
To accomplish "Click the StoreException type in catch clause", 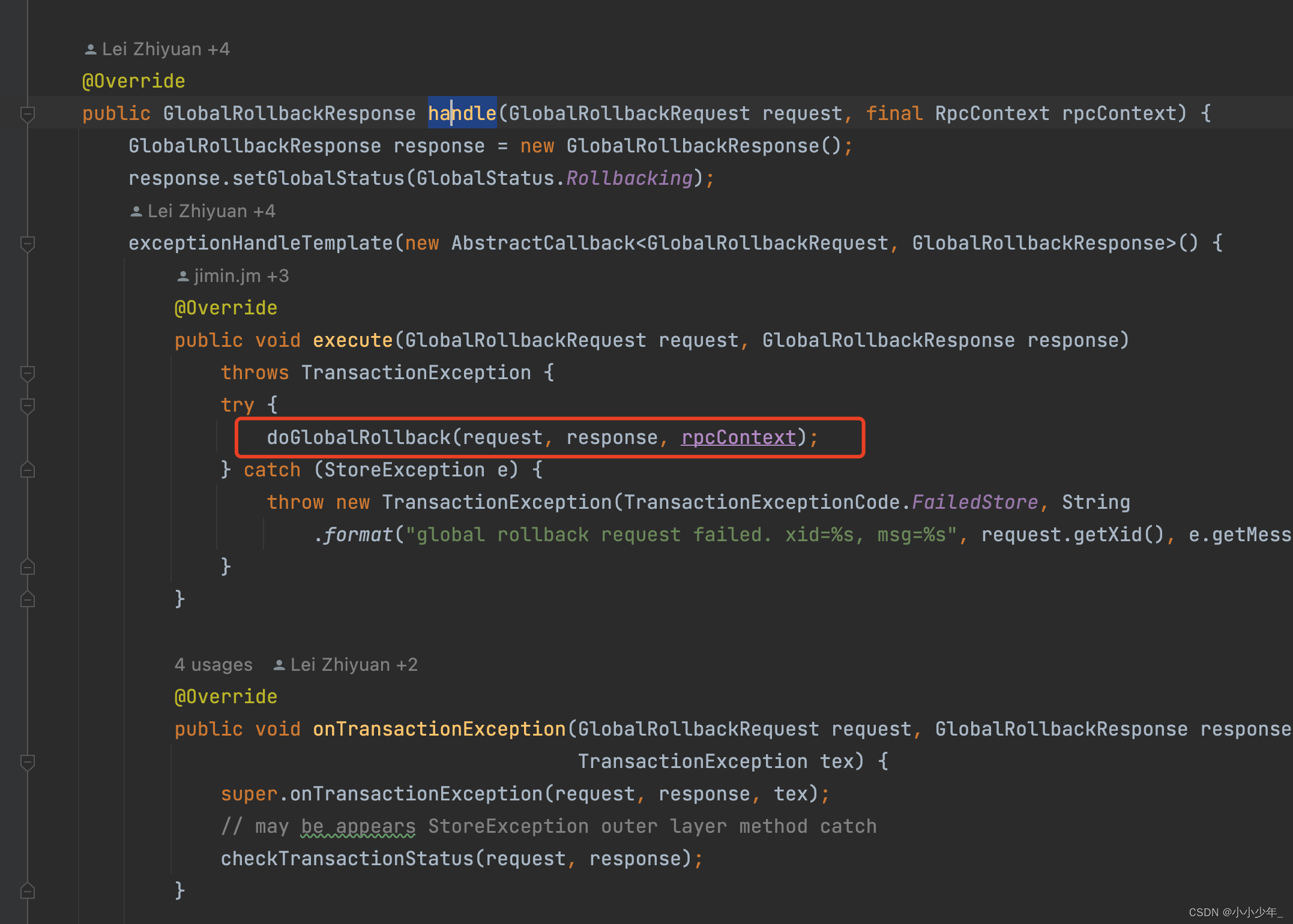I will (x=405, y=470).
